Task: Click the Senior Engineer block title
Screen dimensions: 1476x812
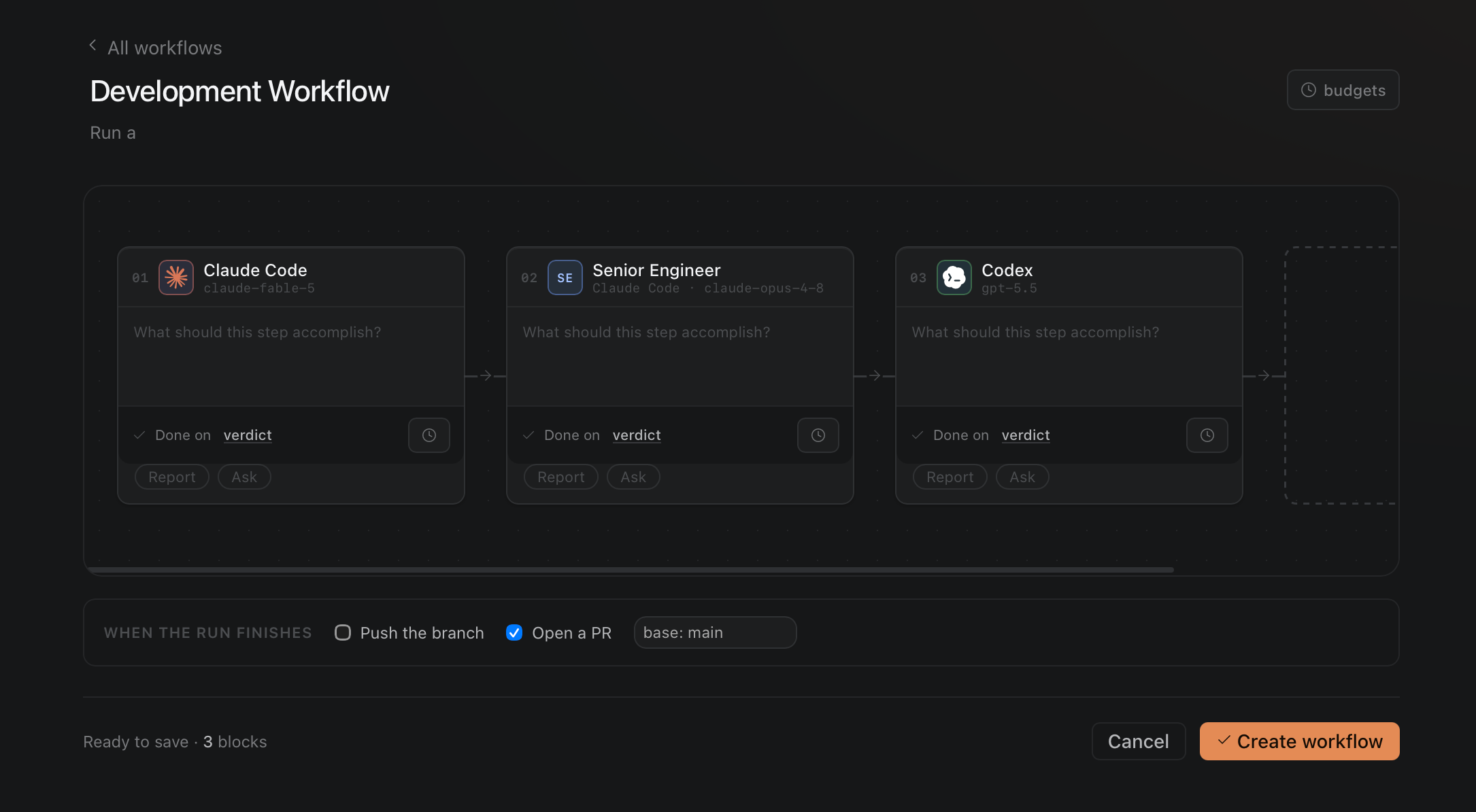Action: click(656, 270)
